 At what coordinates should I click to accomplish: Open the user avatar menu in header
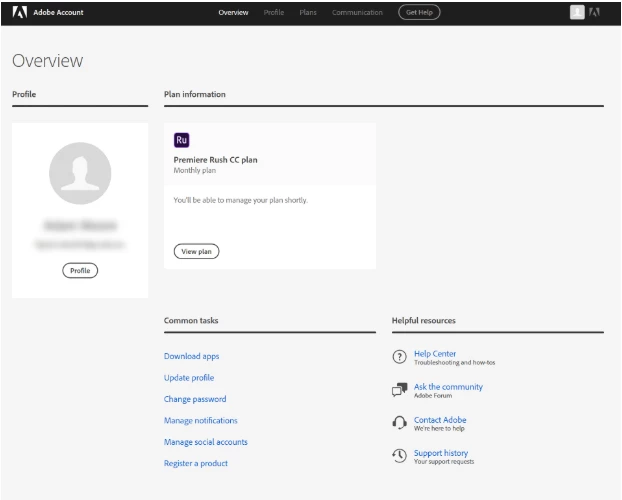point(577,12)
